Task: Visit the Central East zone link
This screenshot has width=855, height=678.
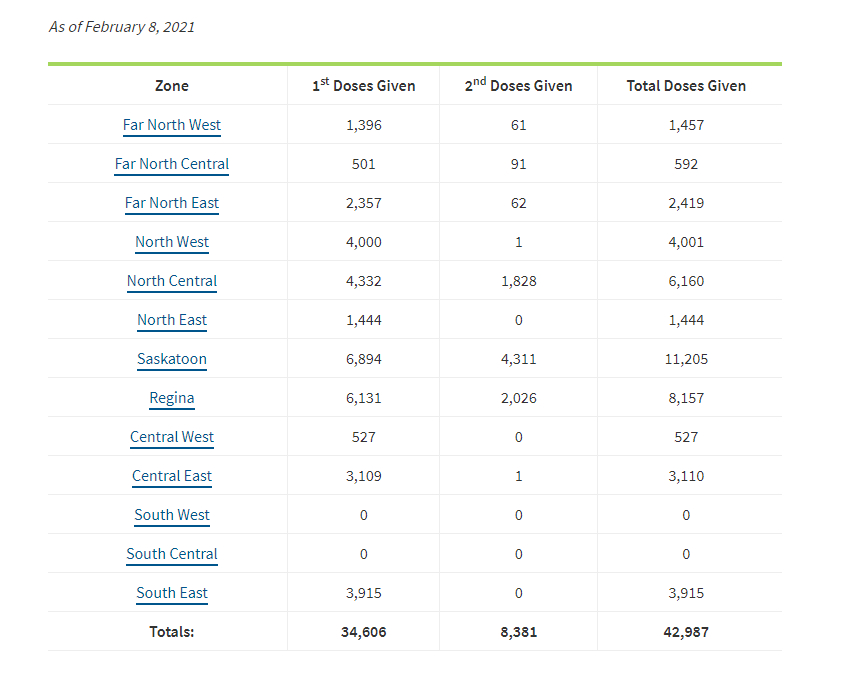Action: pos(172,476)
